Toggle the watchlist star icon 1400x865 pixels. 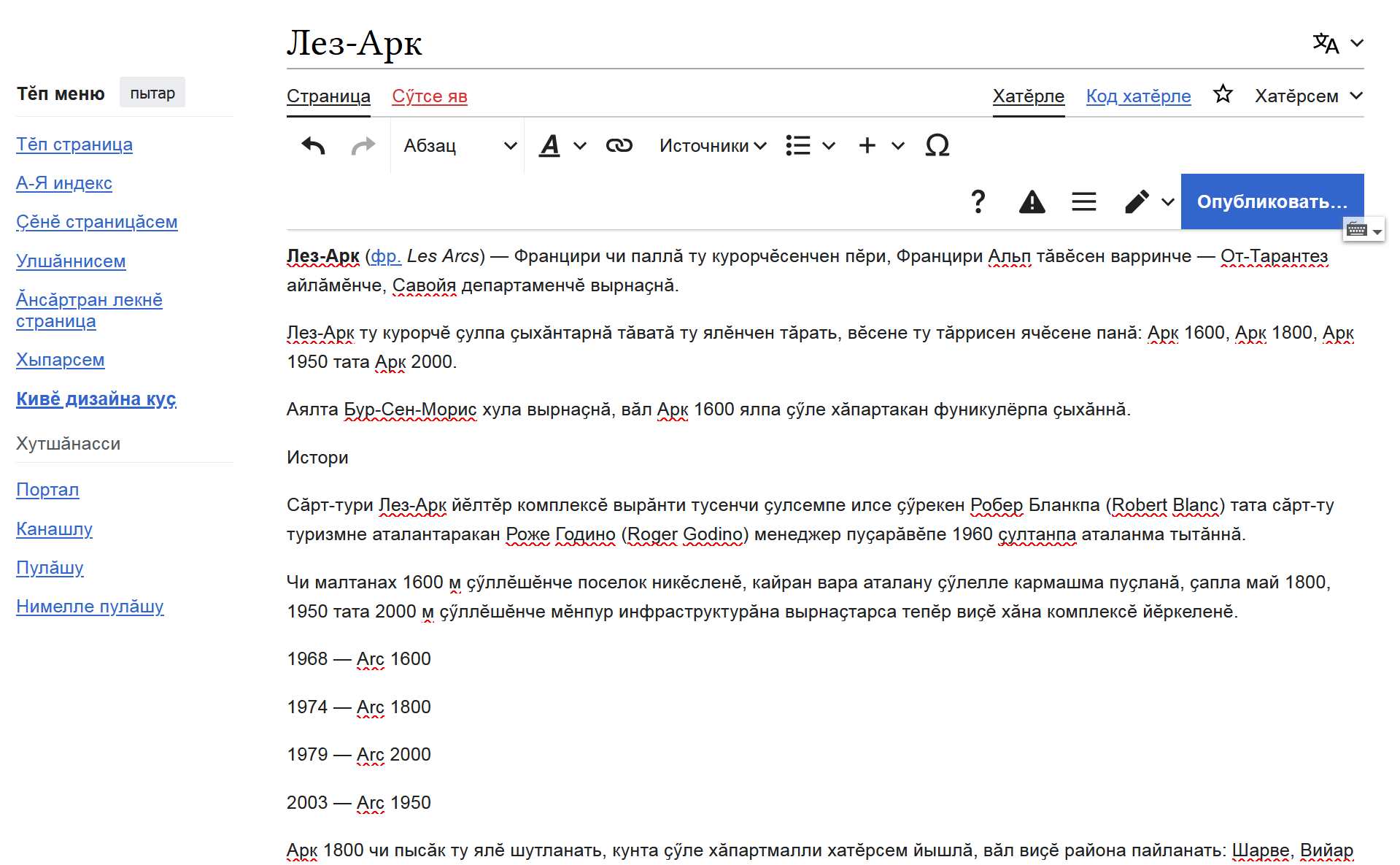1223,95
